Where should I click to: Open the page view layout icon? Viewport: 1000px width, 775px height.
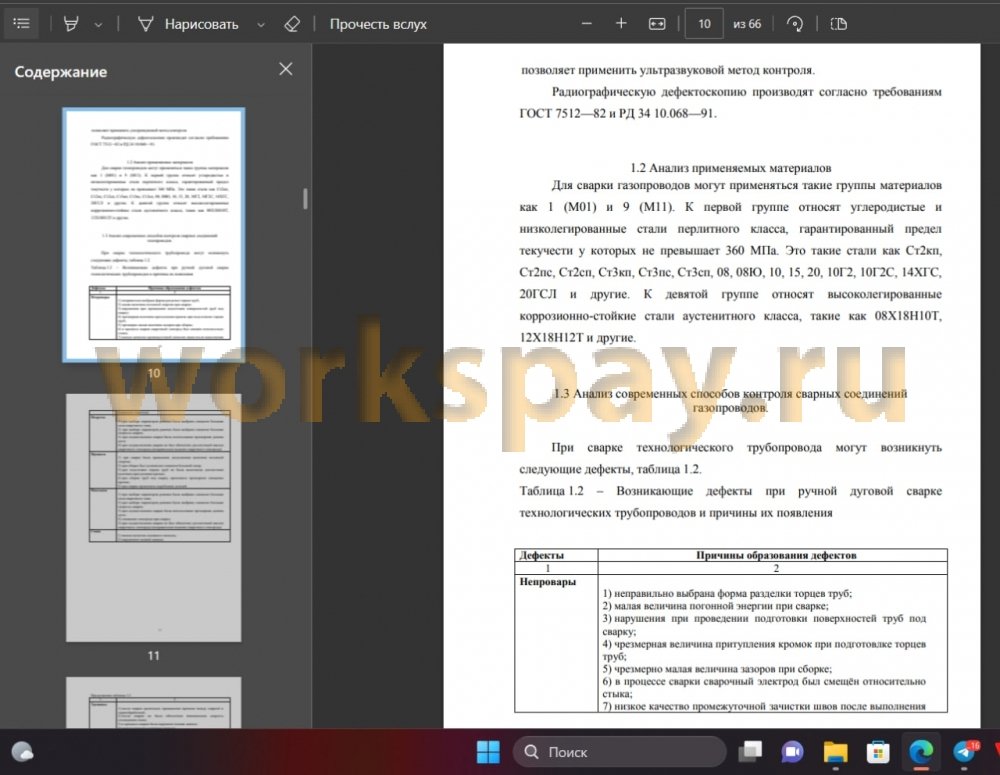click(839, 24)
